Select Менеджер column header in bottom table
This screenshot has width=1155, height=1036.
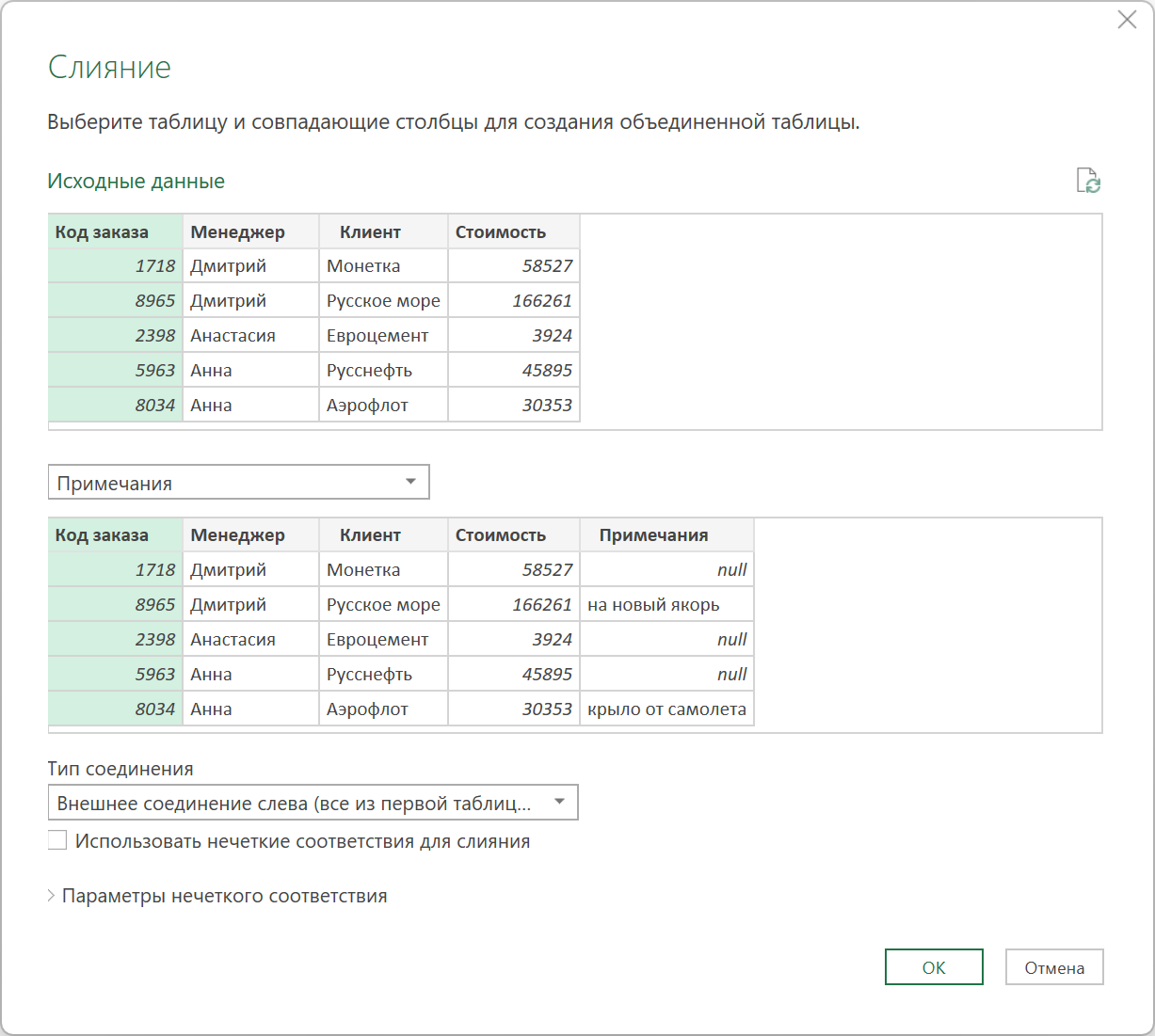(250, 534)
